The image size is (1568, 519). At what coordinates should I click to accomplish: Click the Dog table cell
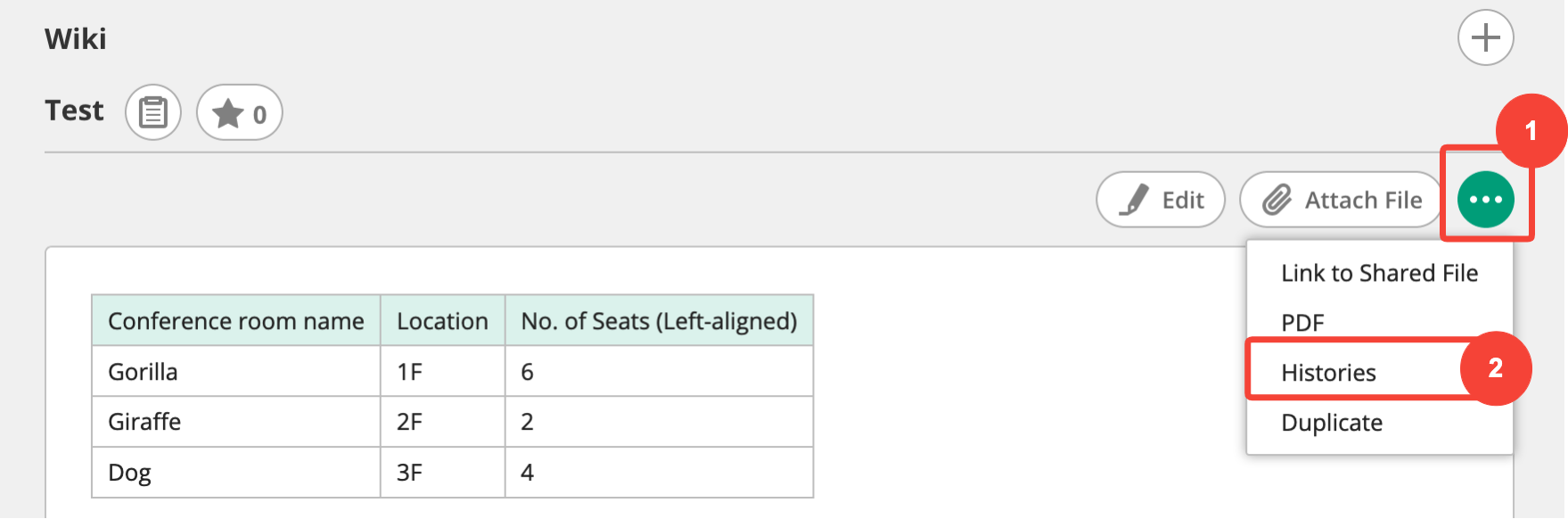(x=130, y=473)
